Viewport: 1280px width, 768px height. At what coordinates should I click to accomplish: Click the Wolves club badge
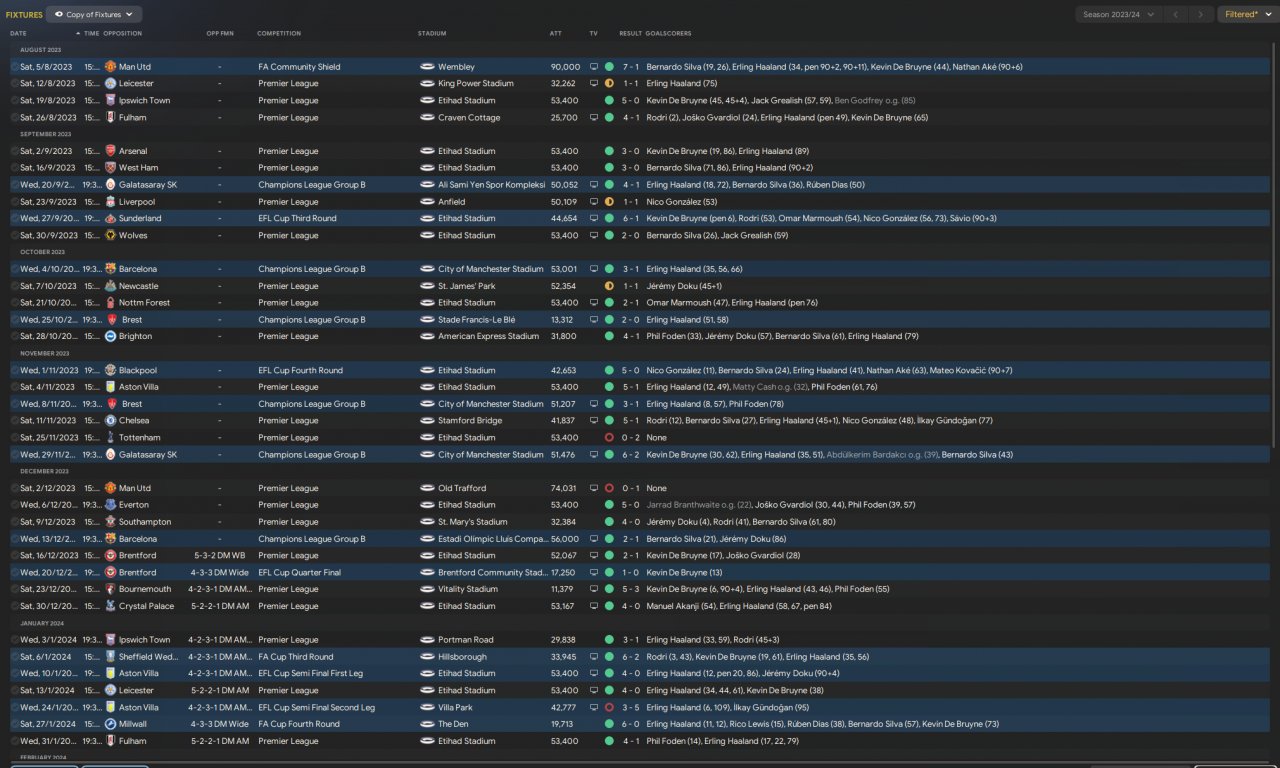110,235
